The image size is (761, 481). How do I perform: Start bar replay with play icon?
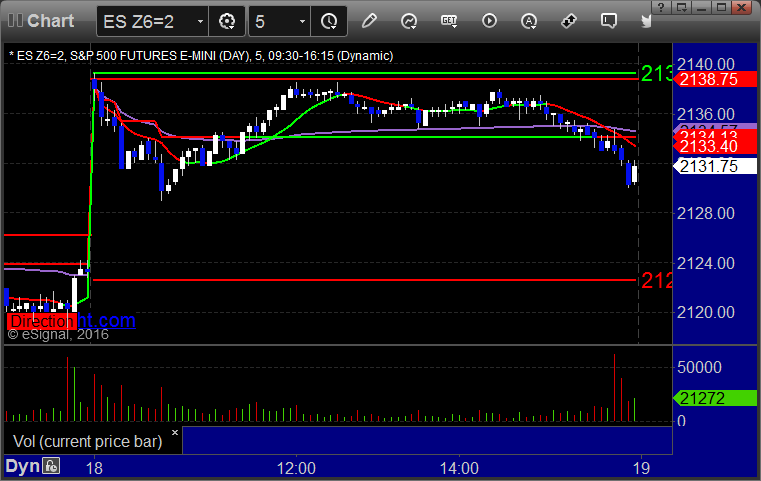tap(489, 21)
